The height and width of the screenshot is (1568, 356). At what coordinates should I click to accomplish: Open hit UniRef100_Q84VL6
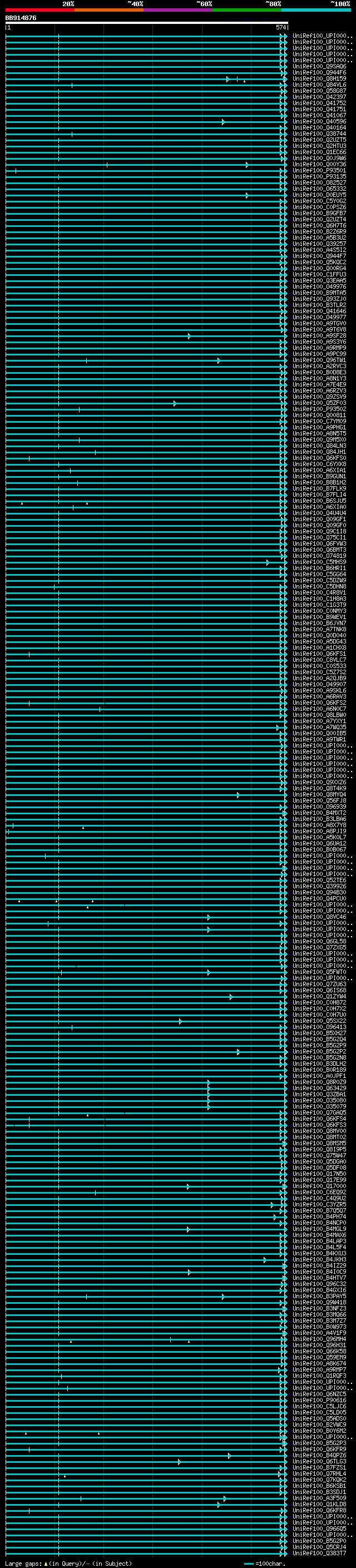319,85
